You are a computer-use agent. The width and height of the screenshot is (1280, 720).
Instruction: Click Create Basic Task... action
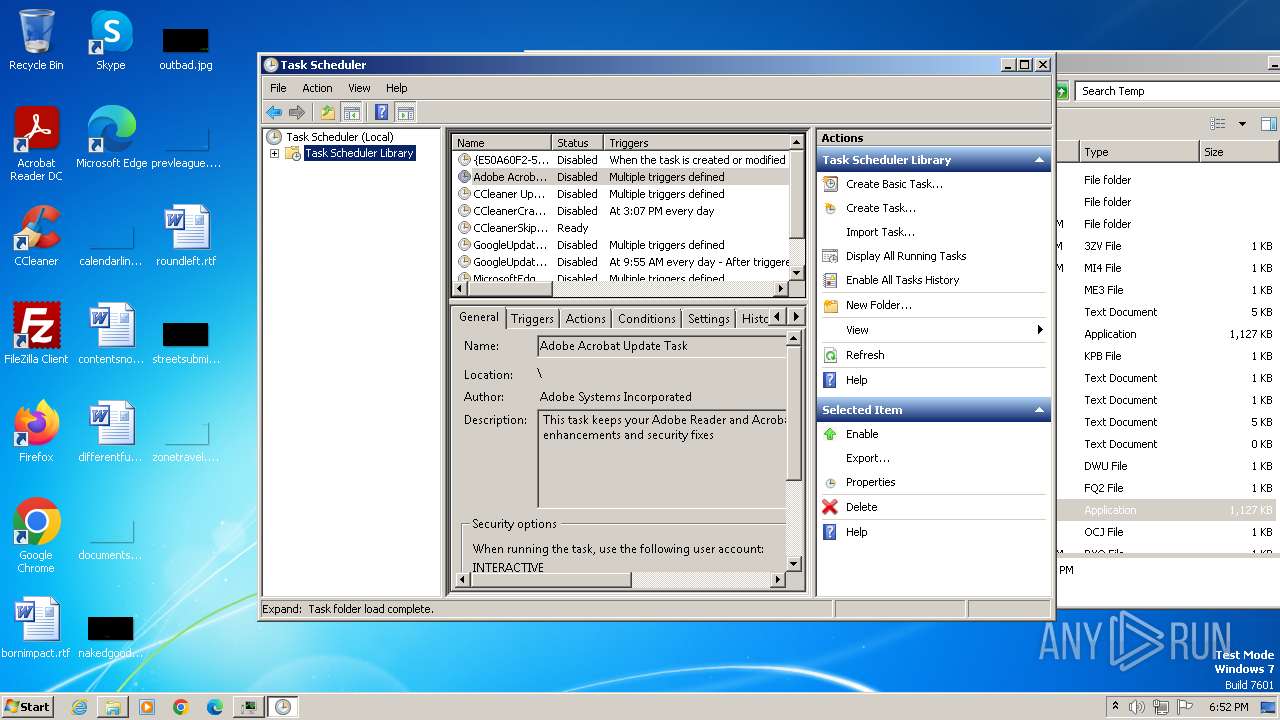[x=894, y=184]
